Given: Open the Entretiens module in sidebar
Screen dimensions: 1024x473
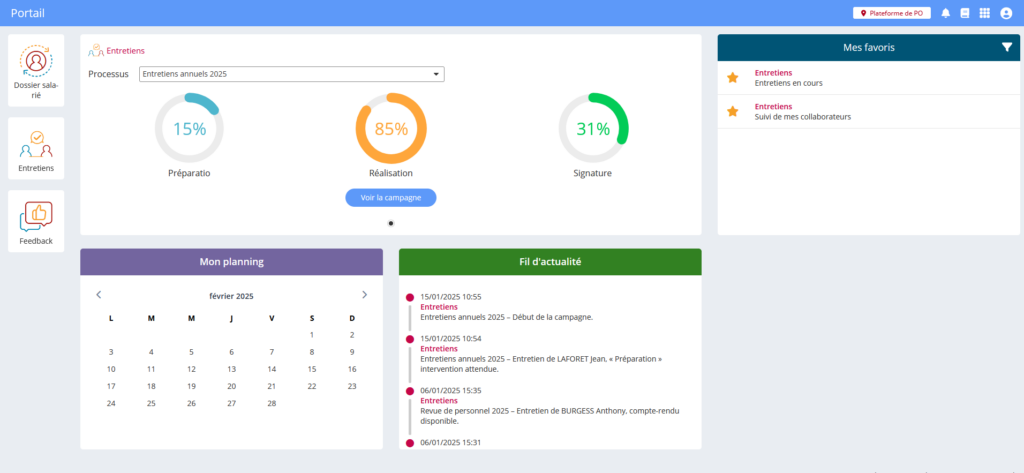Looking at the screenshot, I should (36, 150).
